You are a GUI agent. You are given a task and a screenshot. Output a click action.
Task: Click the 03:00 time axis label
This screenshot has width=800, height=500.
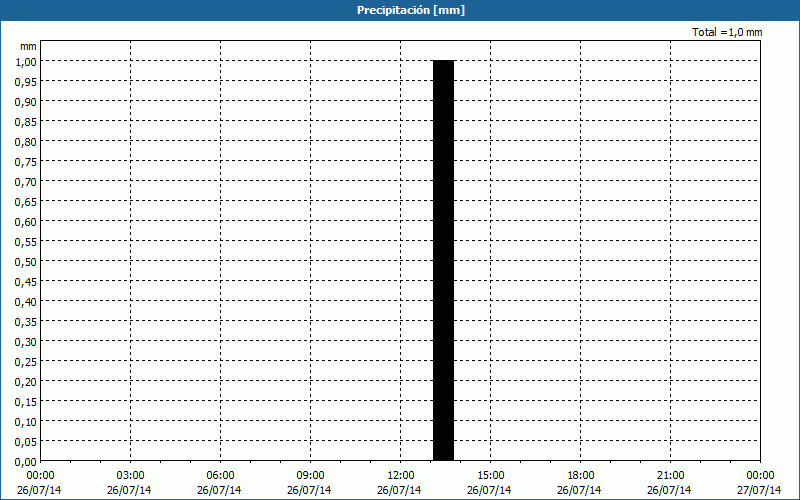[x=131, y=476]
